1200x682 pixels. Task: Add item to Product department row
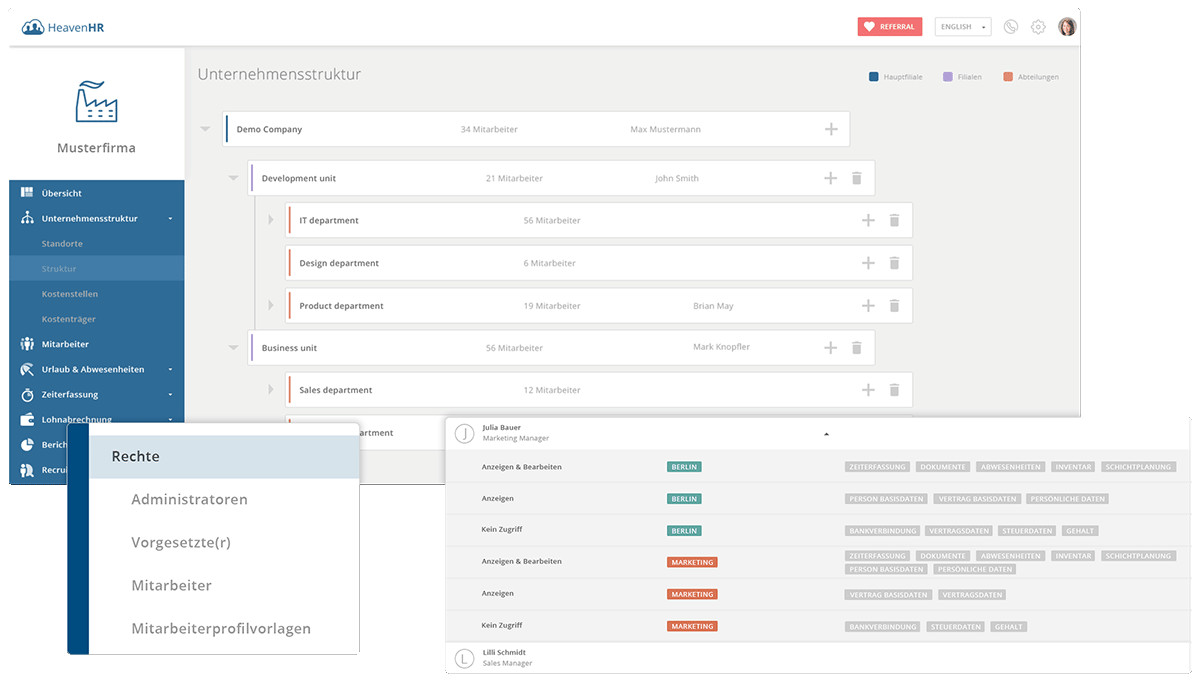pyautogui.click(x=868, y=306)
